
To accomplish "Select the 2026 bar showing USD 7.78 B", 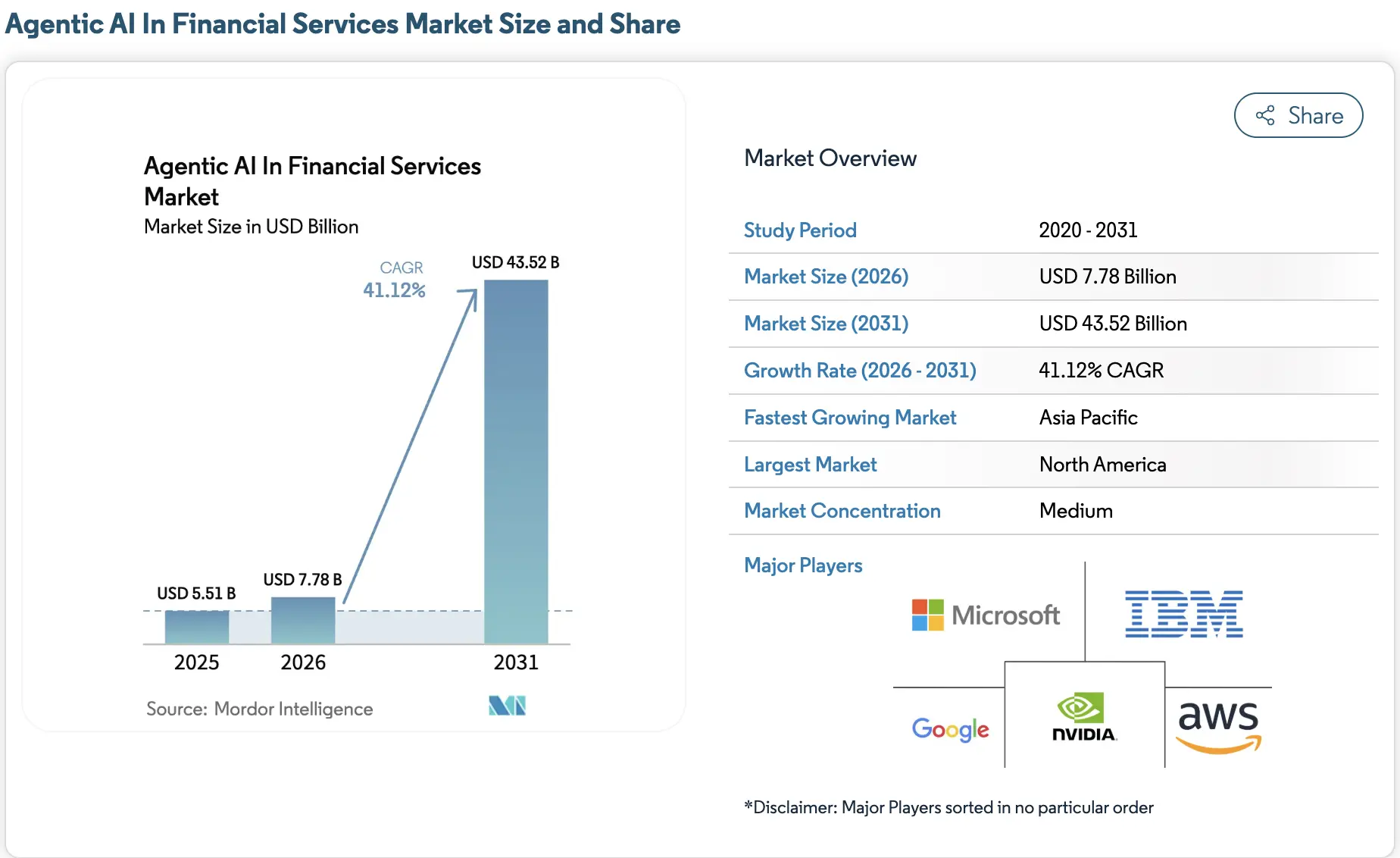I will [x=302, y=620].
